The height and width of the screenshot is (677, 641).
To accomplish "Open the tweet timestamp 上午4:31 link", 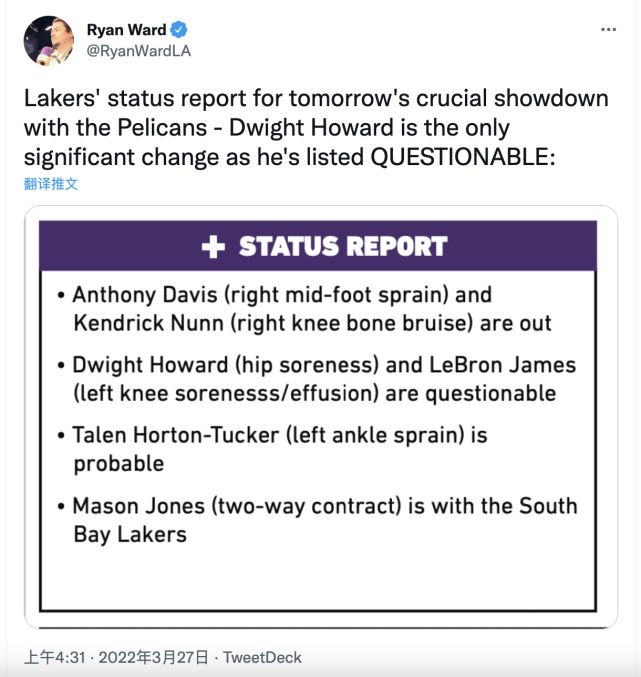I will coord(52,657).
